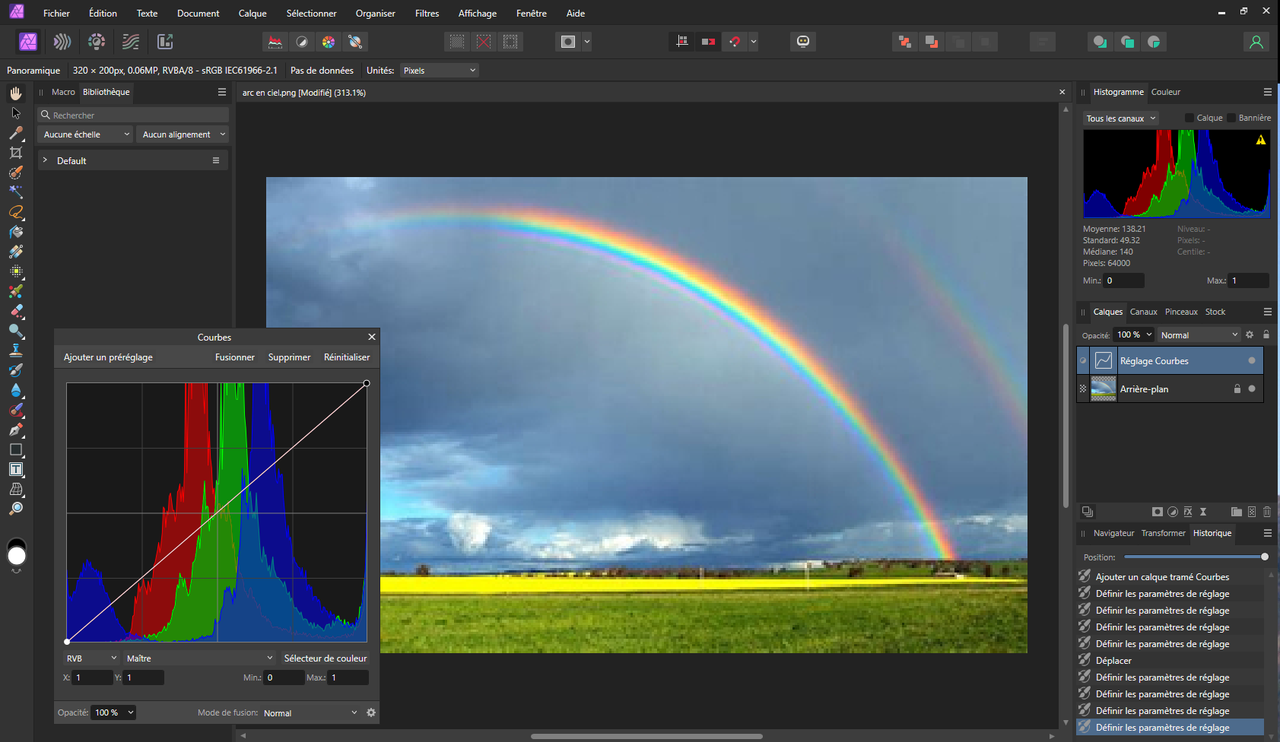Viewport: 1280px width, 742px height.
Task: Select the Crop tool
Action: 16,153
